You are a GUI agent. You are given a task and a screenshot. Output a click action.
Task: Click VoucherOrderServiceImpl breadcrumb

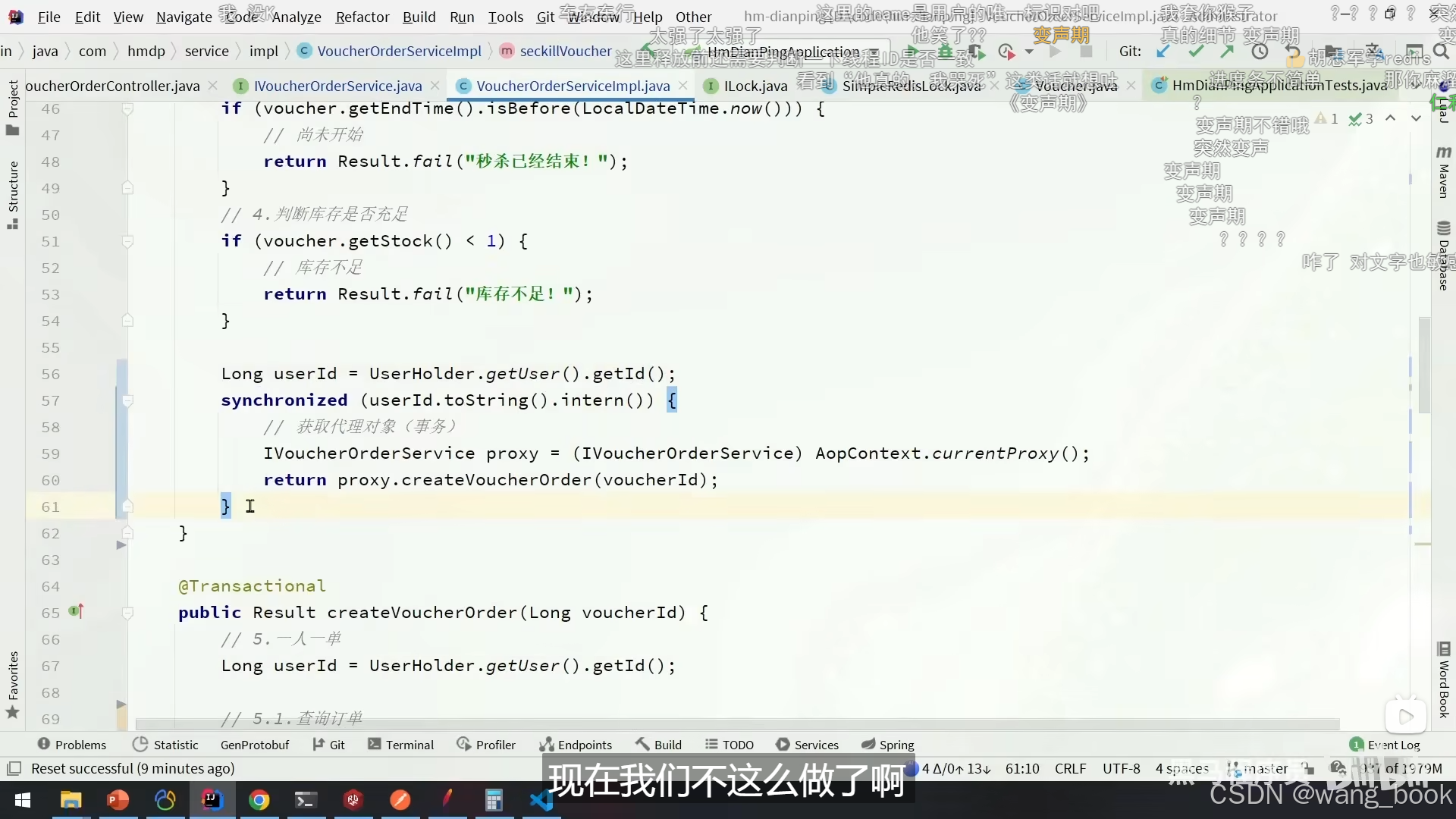pos(399,51)
